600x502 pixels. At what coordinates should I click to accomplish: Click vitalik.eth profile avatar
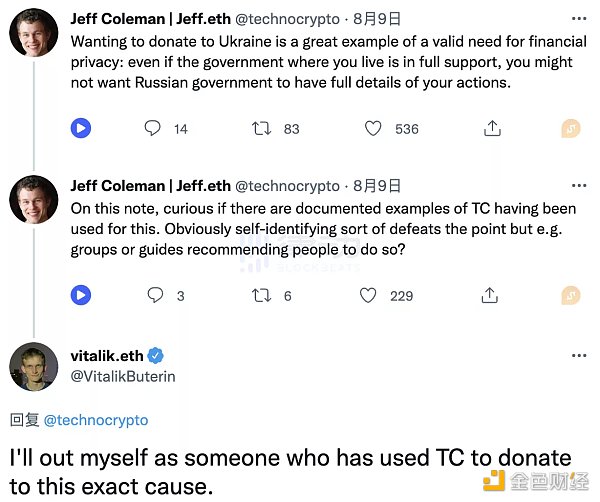[34, 366]
